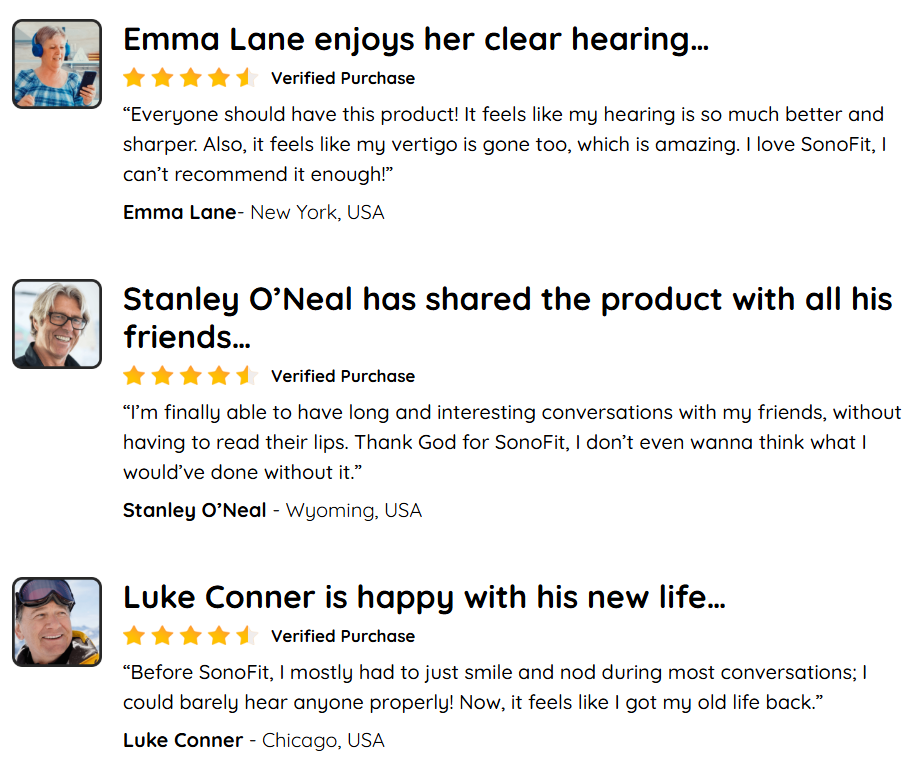Viewport: 909px width, 773px height.
Task: Click Stanley O'Neal's profile photo
Action: (x=57, y=324)
